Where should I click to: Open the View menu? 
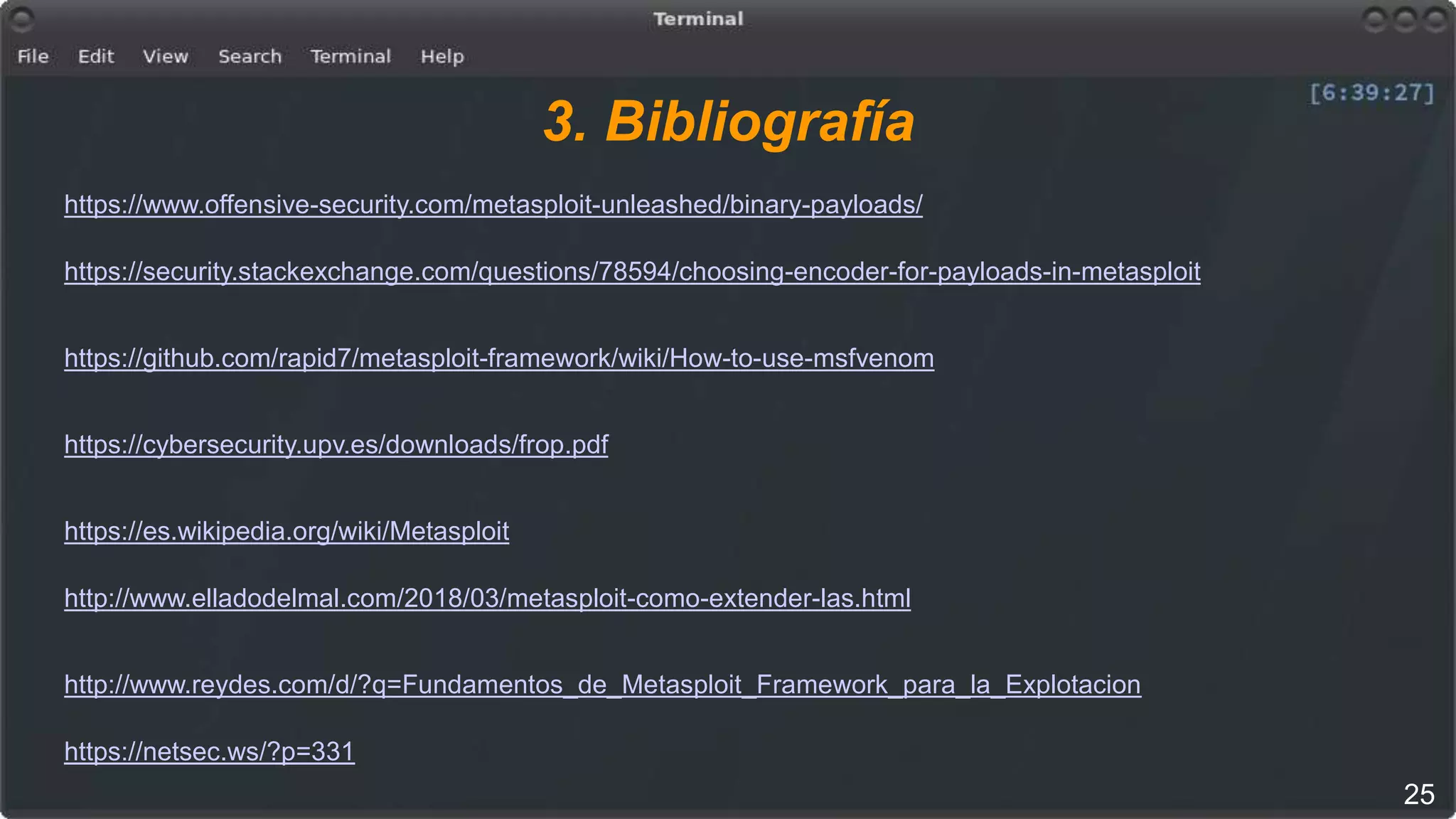pos(166,56)
